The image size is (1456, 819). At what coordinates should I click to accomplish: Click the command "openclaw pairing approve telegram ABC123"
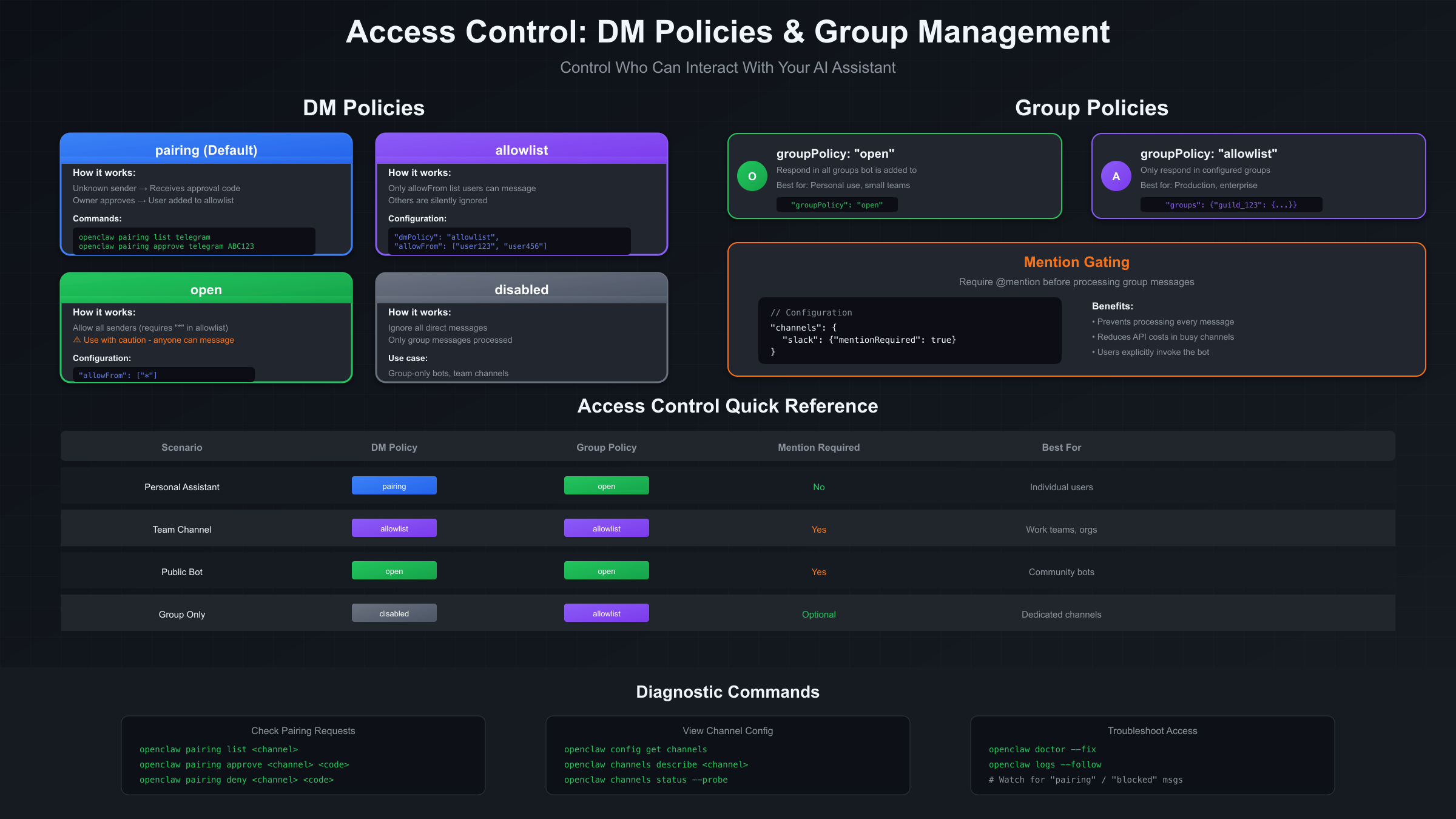167,246
